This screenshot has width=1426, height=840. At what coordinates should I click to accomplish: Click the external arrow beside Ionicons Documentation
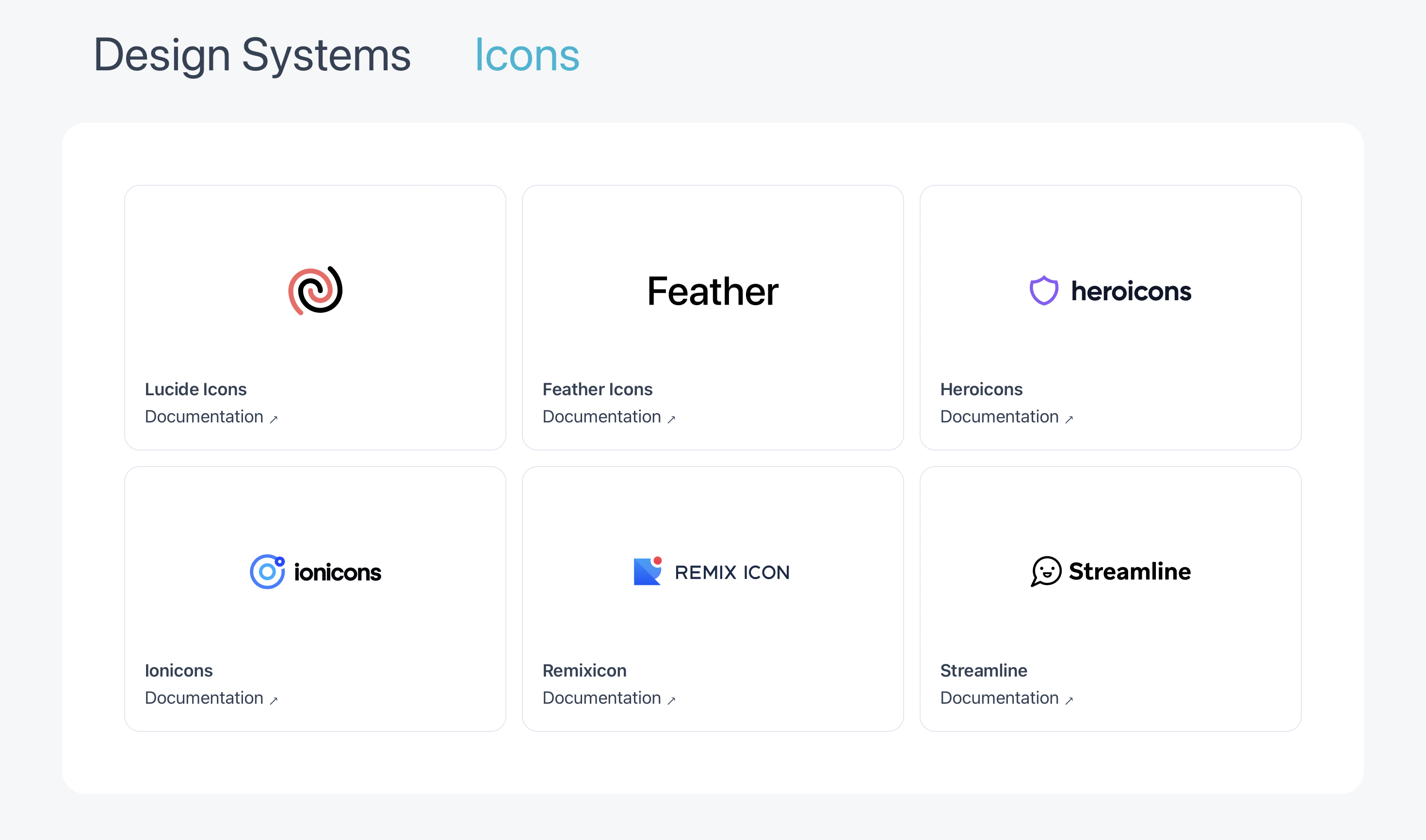[x=274, y=701]
